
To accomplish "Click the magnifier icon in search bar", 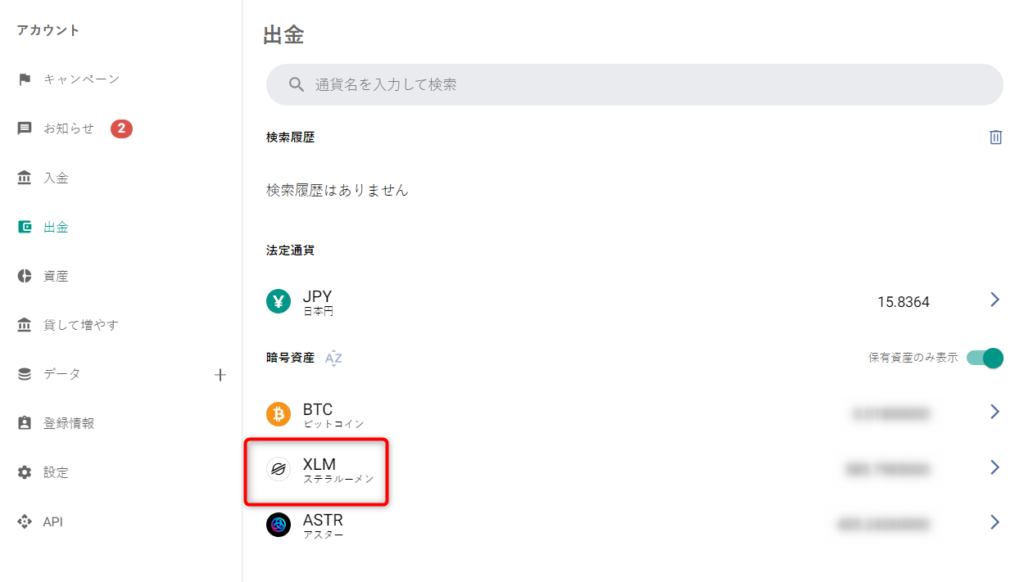I will (x=296, y=85).
